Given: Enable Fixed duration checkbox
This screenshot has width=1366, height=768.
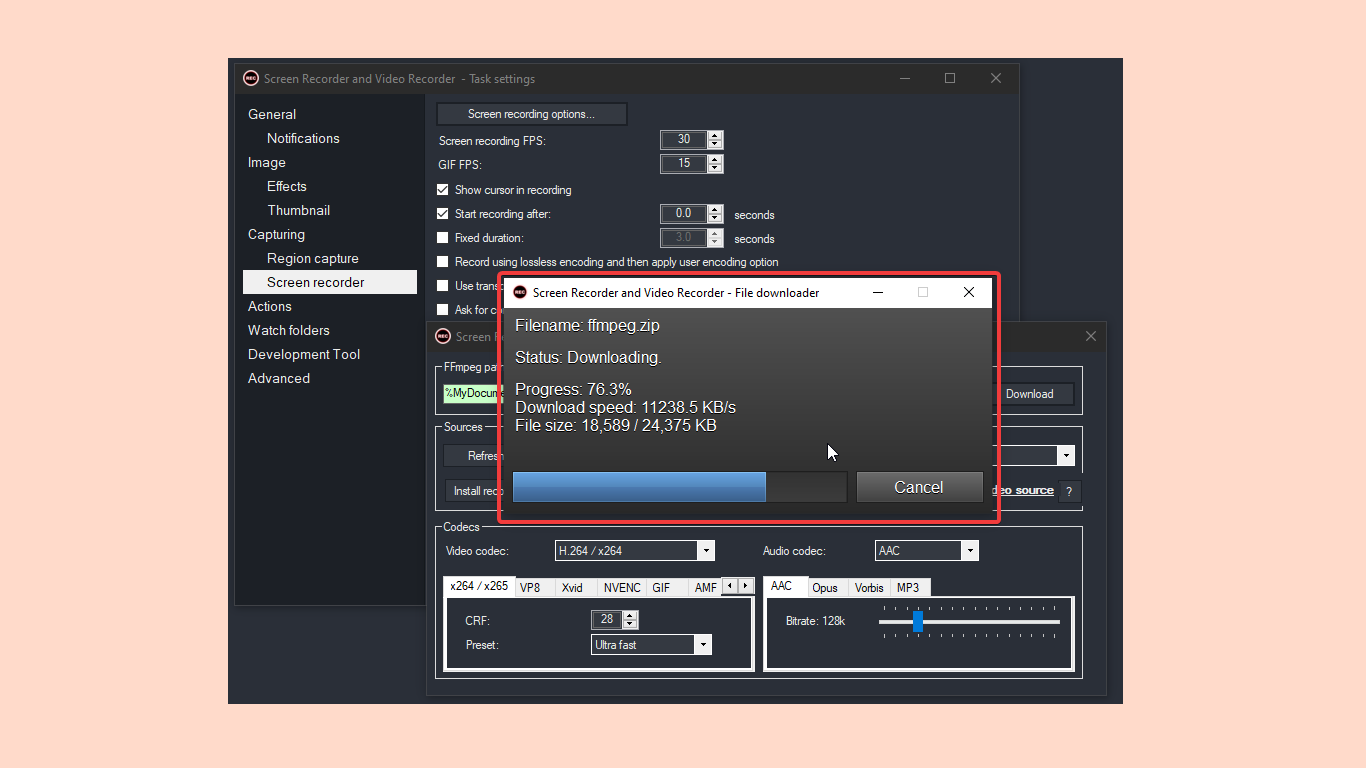Looking at the screenshot, I should [443, 238].
